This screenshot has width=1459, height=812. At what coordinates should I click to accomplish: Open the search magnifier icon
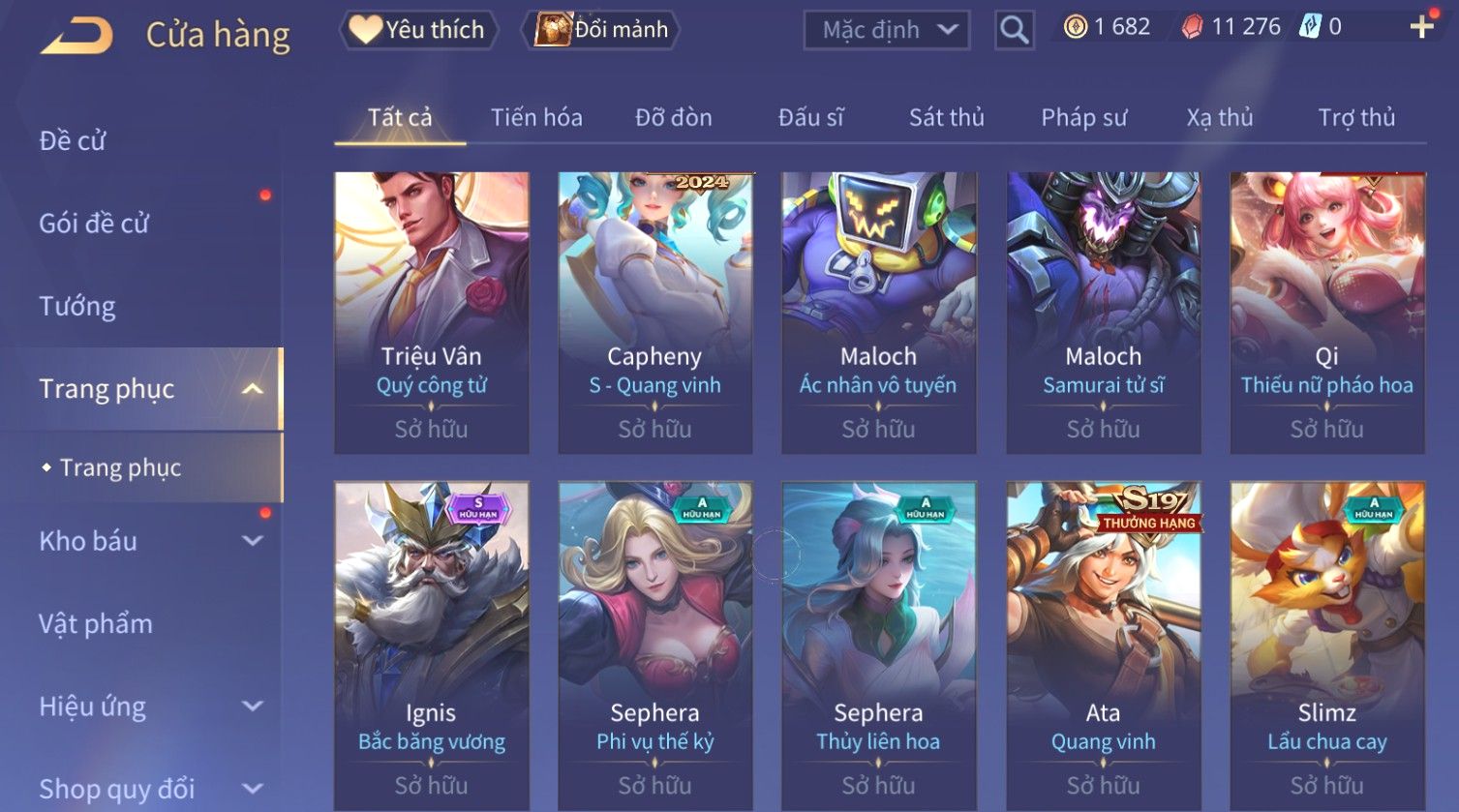point(1014,30)
